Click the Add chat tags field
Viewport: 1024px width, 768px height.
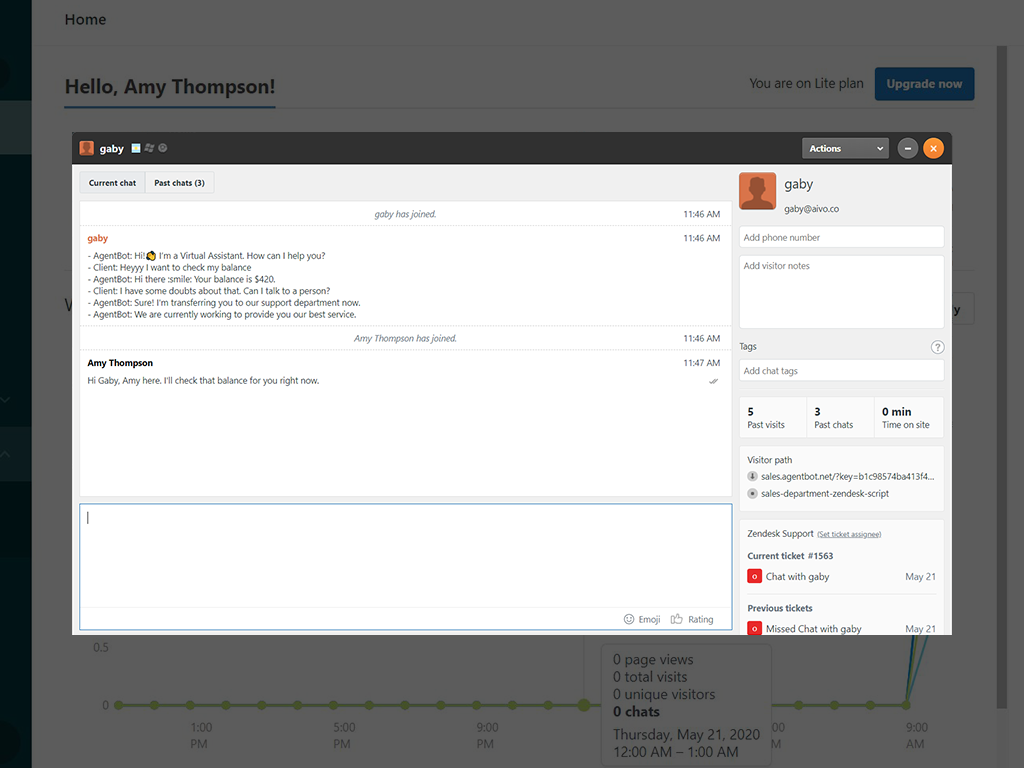pos(841,370)
